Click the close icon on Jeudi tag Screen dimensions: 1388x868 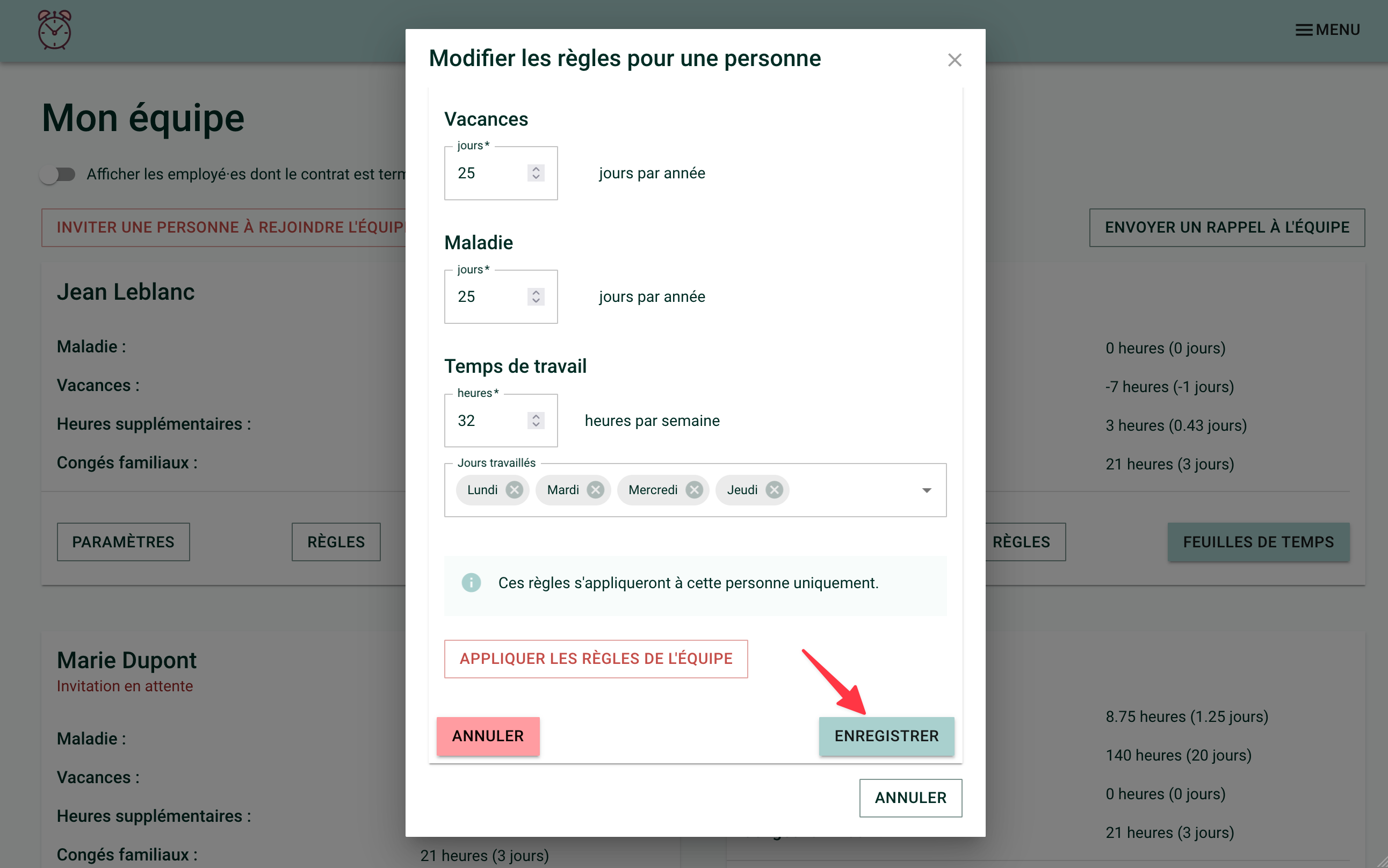tap(775, 489)
